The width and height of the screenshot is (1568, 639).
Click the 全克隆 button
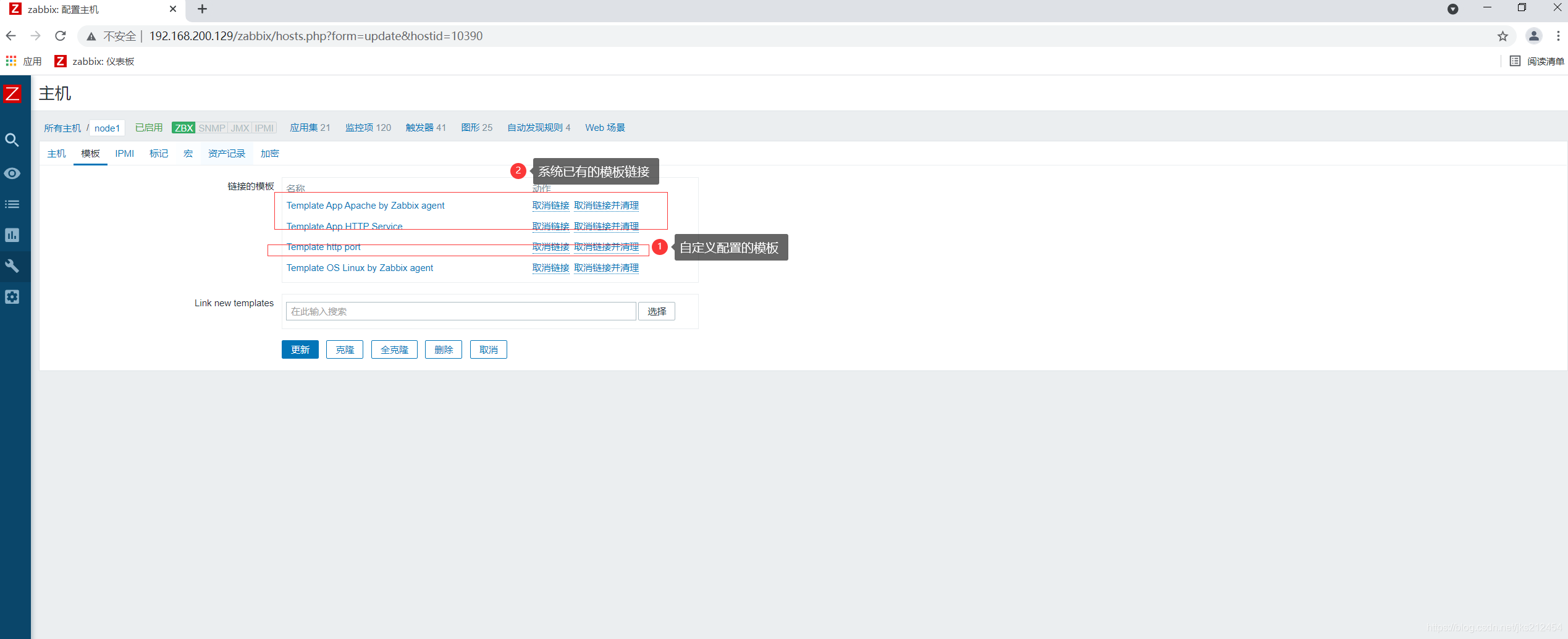394,349
